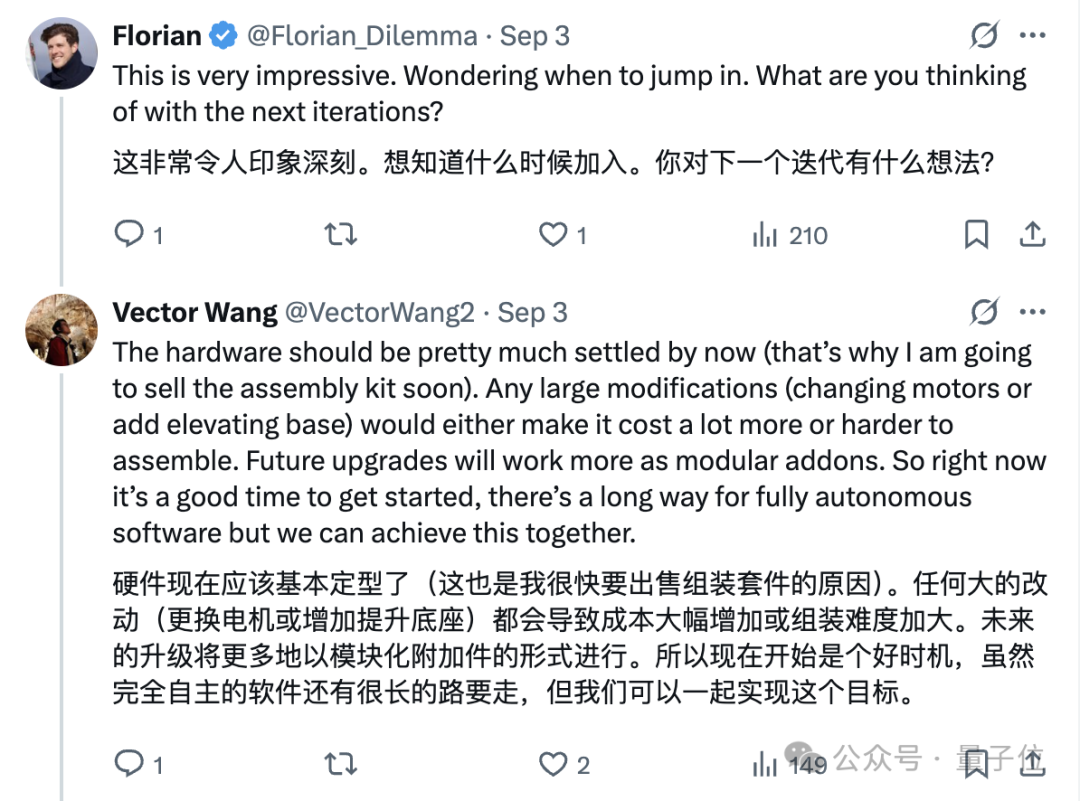The width and height of the screenshot is (1080, 801).
Task: Open Florian's display name profile link
Action: (x=157, y=36)
